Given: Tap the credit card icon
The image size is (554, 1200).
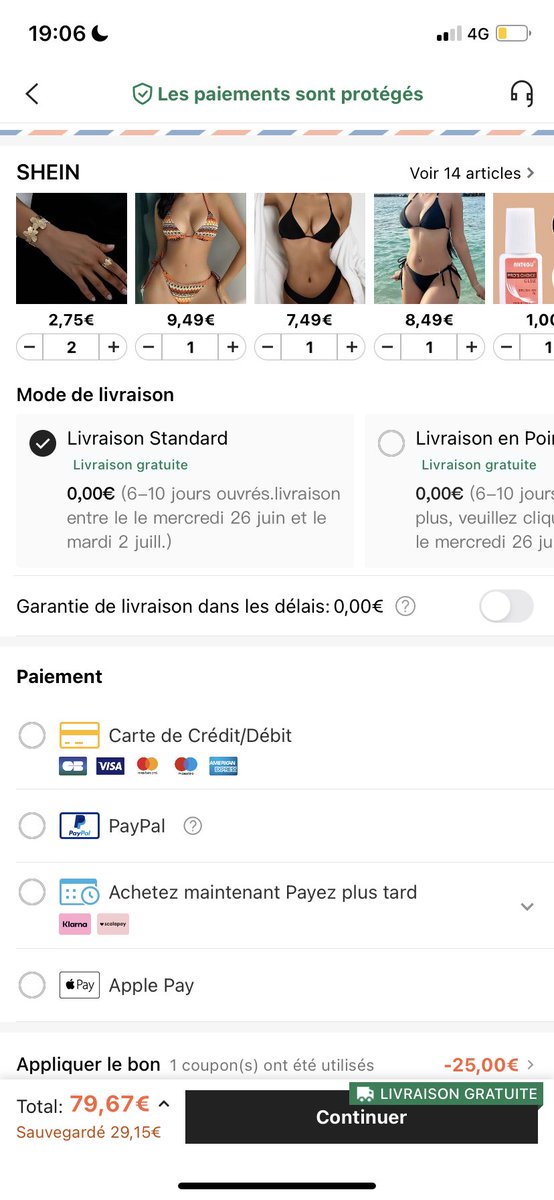Looking at the screenshot, I should pyautogui.click(x=79, y=736).
